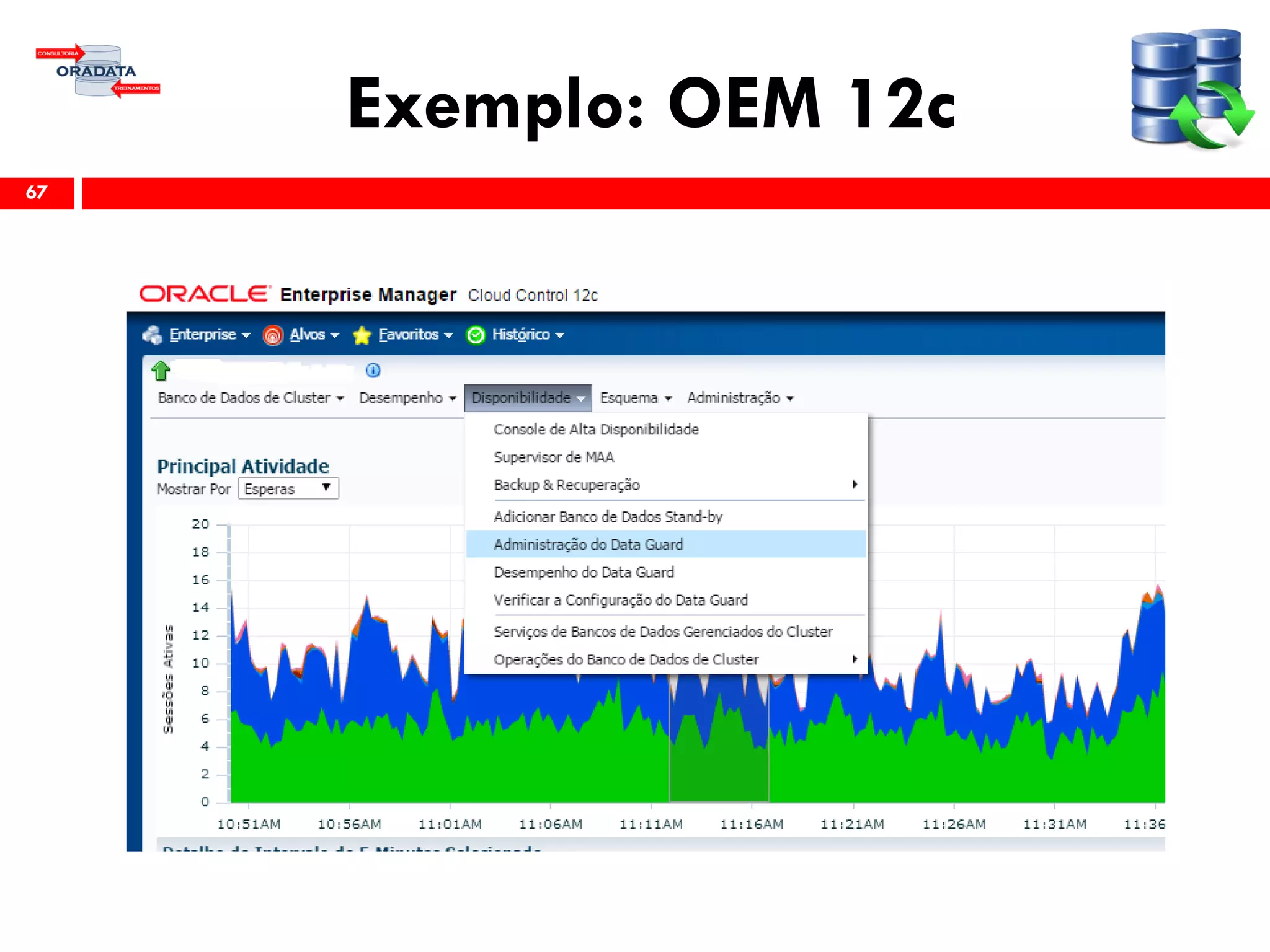This screenshot has height=952, width=1270.
Task: Click the 11:16AM time axis label
Action: click(x=752, y=824)
